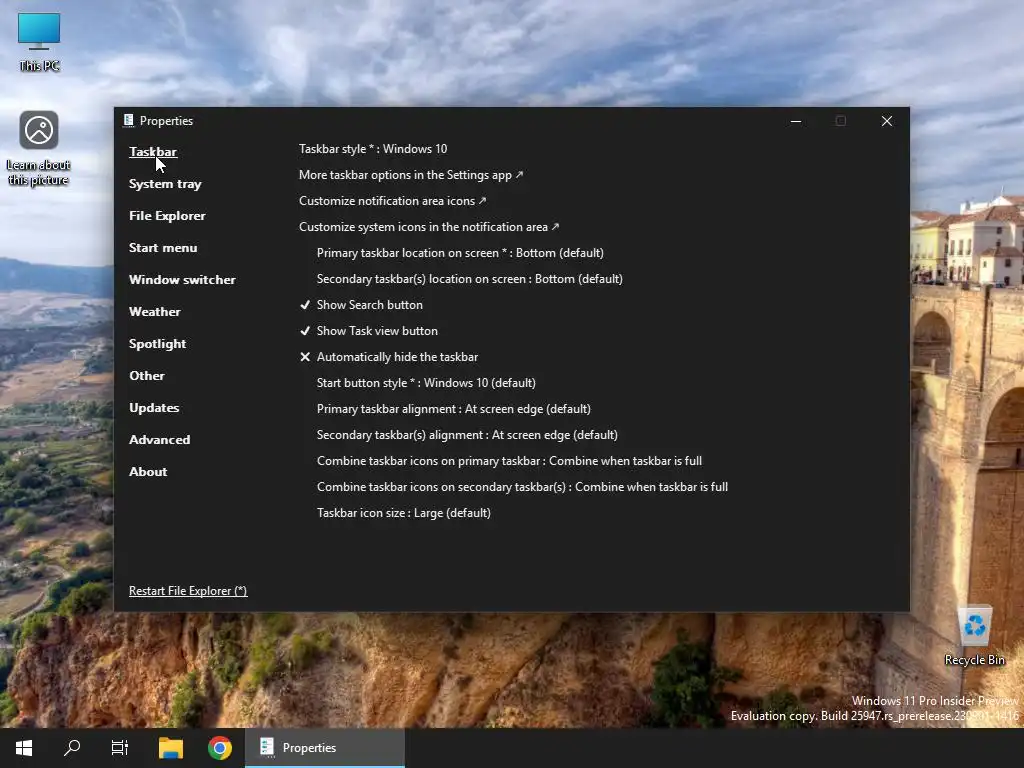
Task: Open the Window switcher section
Action: point(182,280)
